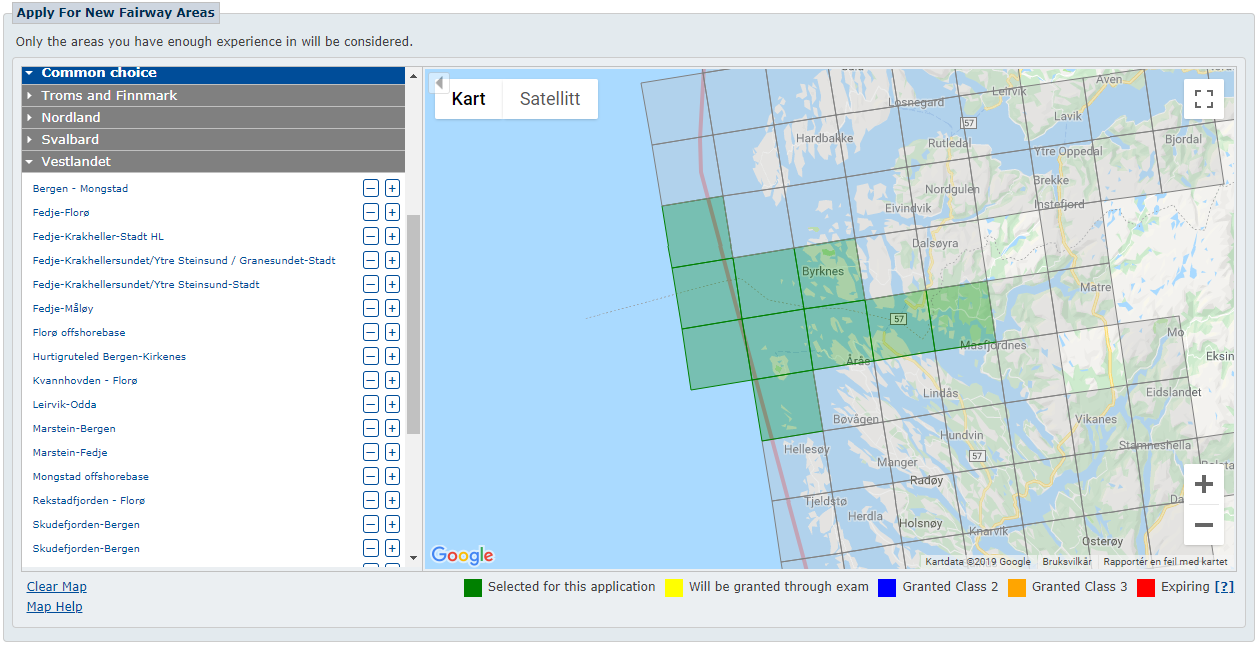Screen dimensions: 1257x645
Task: Open the Map Help link
Action: tap(55, 607)
